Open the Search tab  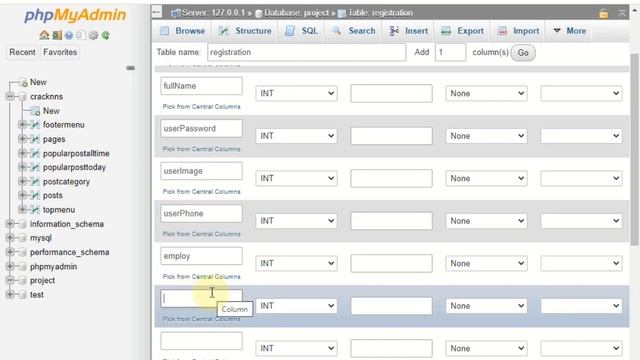pos(353,31)
